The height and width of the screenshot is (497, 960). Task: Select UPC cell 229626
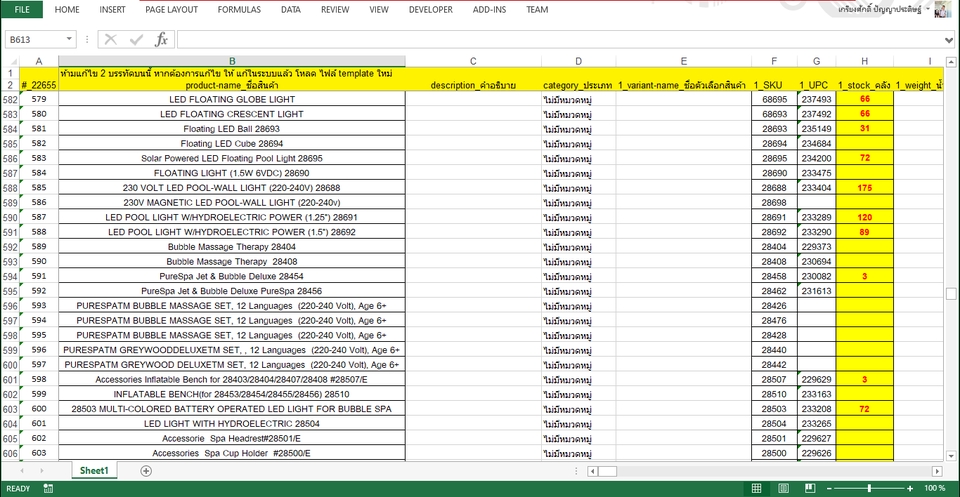tap(817, 453)
